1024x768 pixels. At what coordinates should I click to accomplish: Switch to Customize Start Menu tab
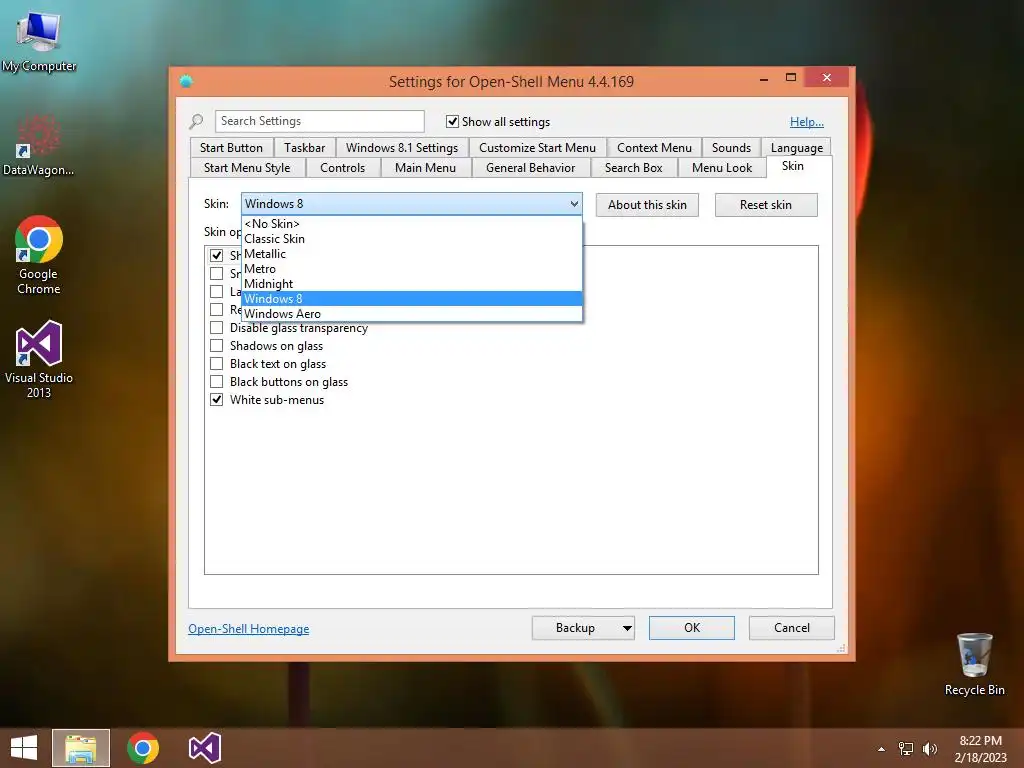(537, 148)
